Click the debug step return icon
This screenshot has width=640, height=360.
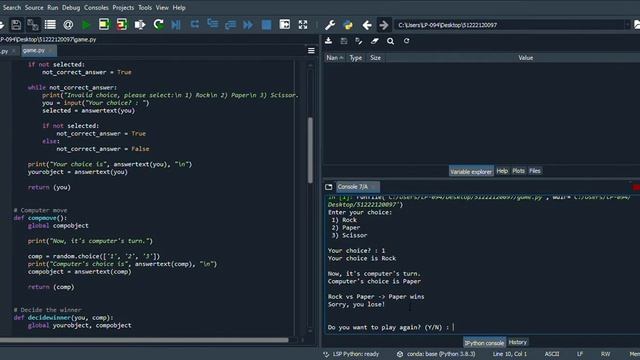tap(230, 25)
